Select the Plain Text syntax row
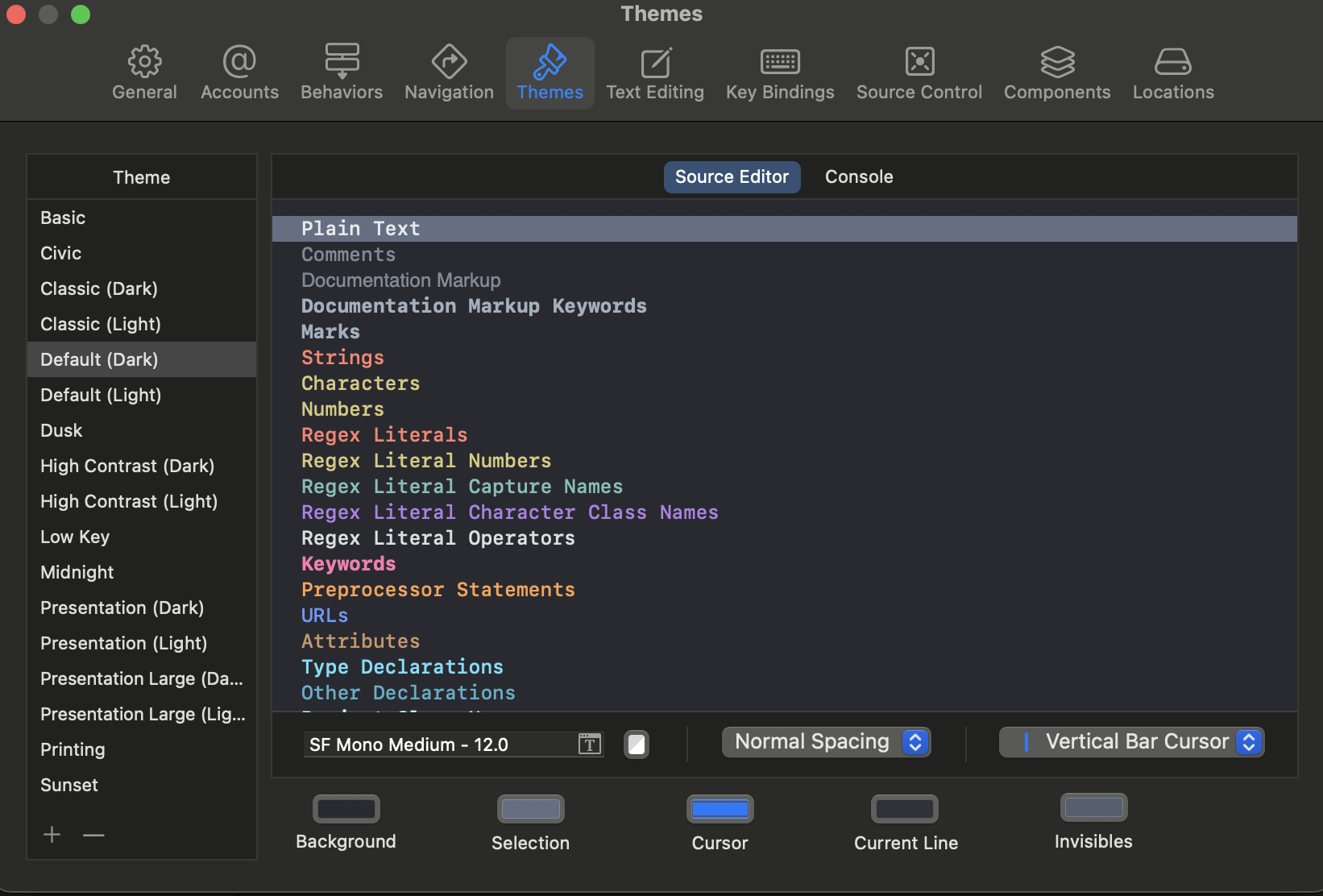 coord(785,229)
